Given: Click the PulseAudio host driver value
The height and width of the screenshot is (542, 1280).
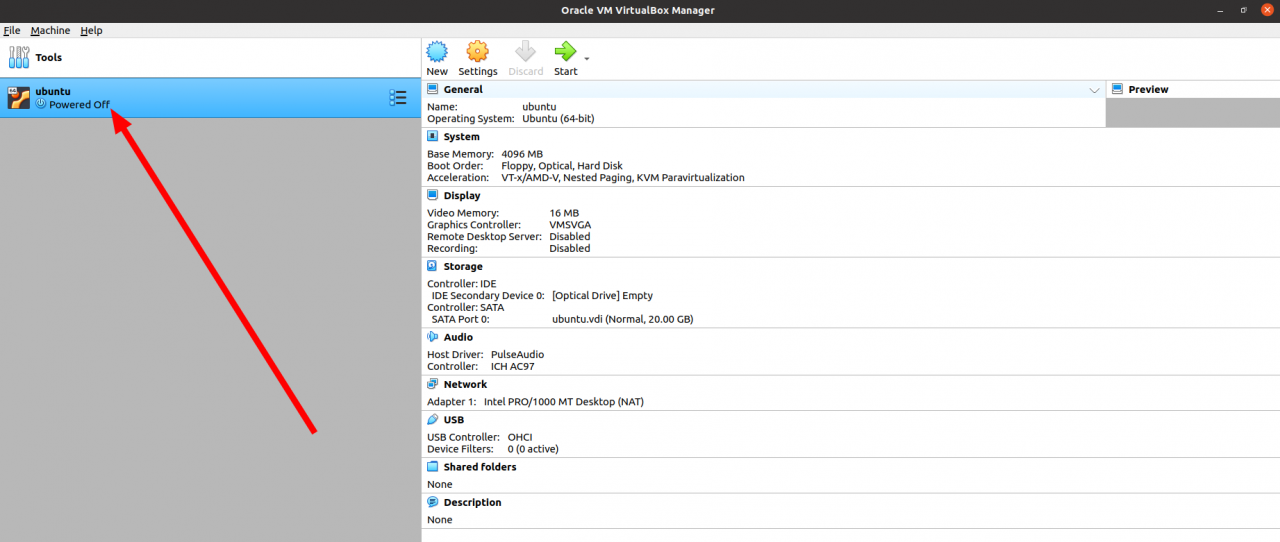Looking at the screenshot, I should pos(517,355).
